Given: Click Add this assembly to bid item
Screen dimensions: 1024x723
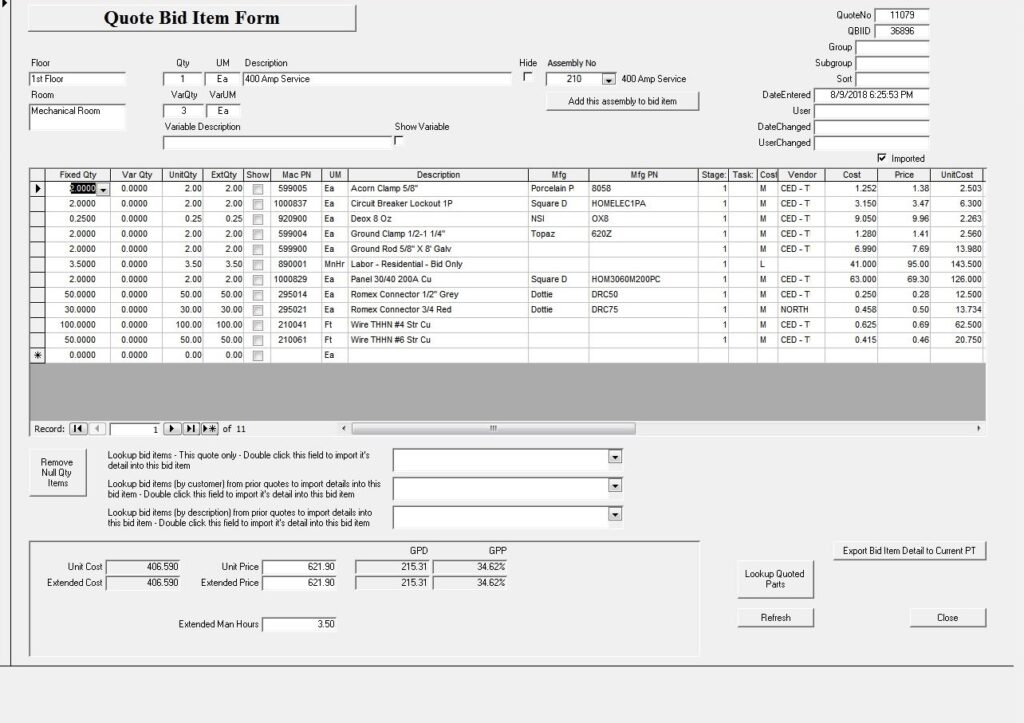Looking at the screenshot, I should pos(622,101).
